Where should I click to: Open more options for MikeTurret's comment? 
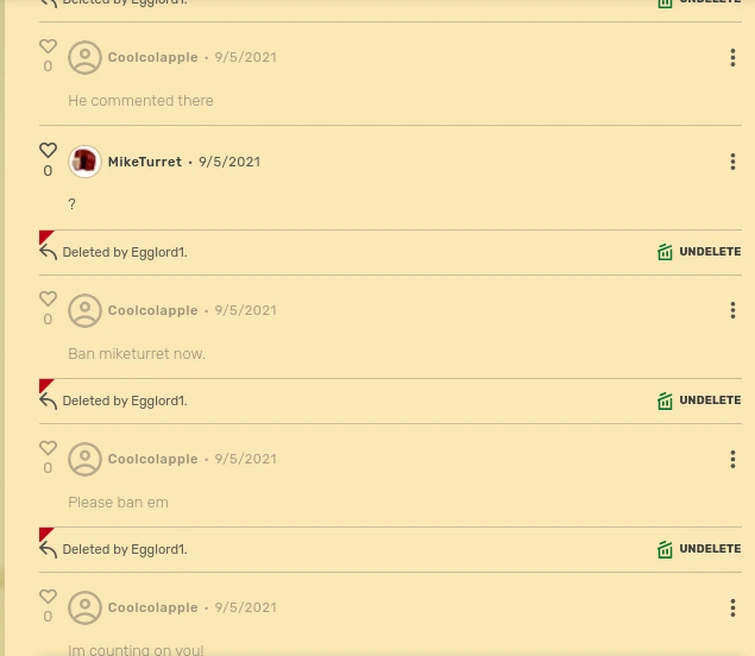click(x=732, y=162)
